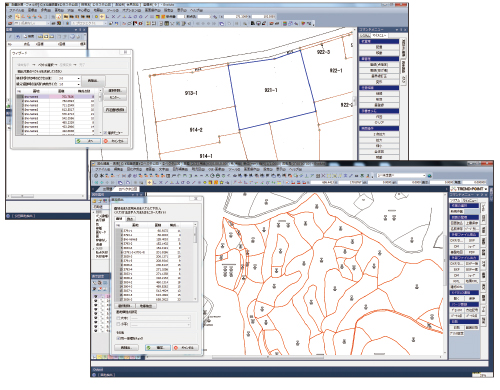Click the scrollbar of the lower dialog table
The width and height of the screenshot is (500, 390).
195,262
